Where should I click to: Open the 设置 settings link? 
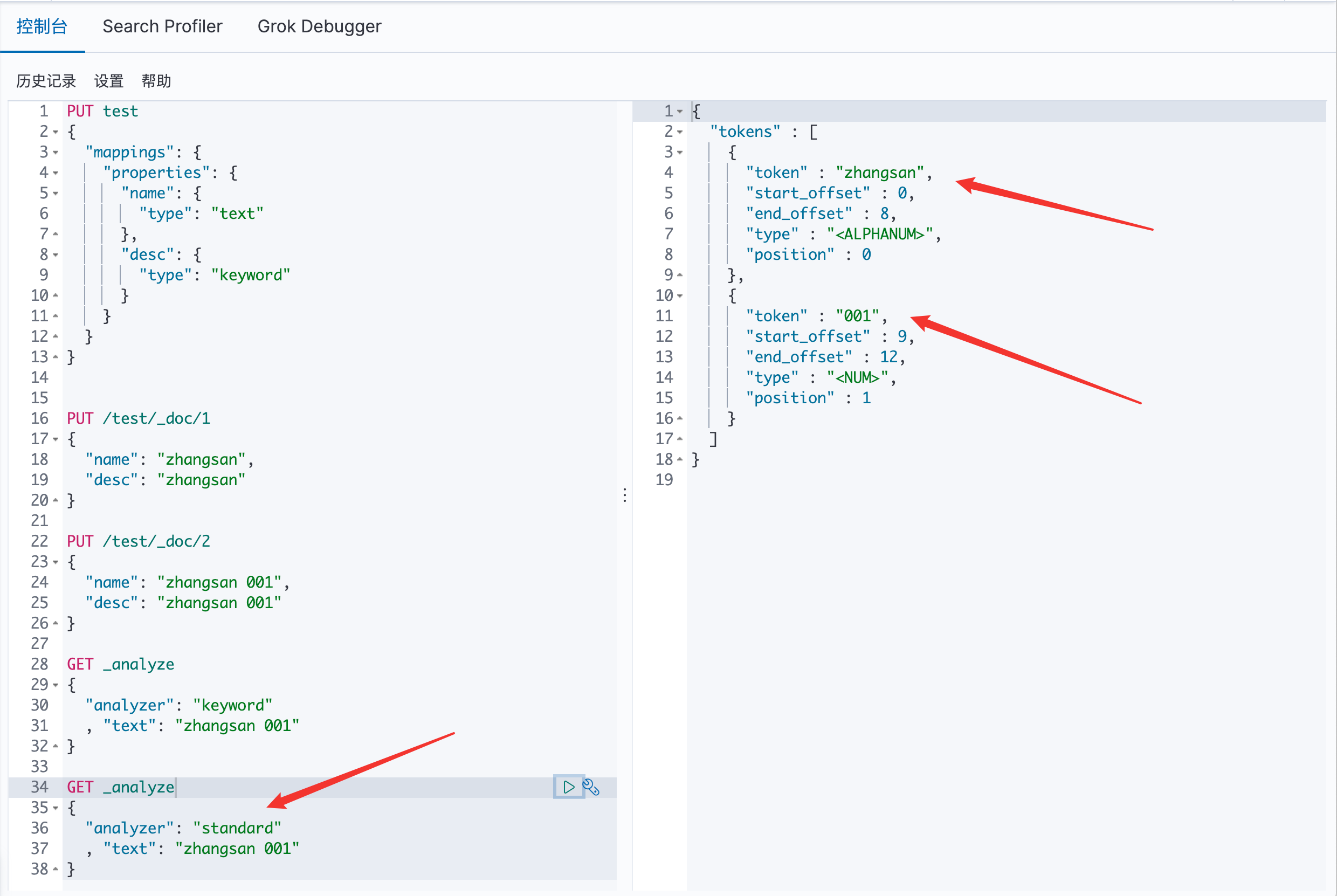tap(108, 81)
